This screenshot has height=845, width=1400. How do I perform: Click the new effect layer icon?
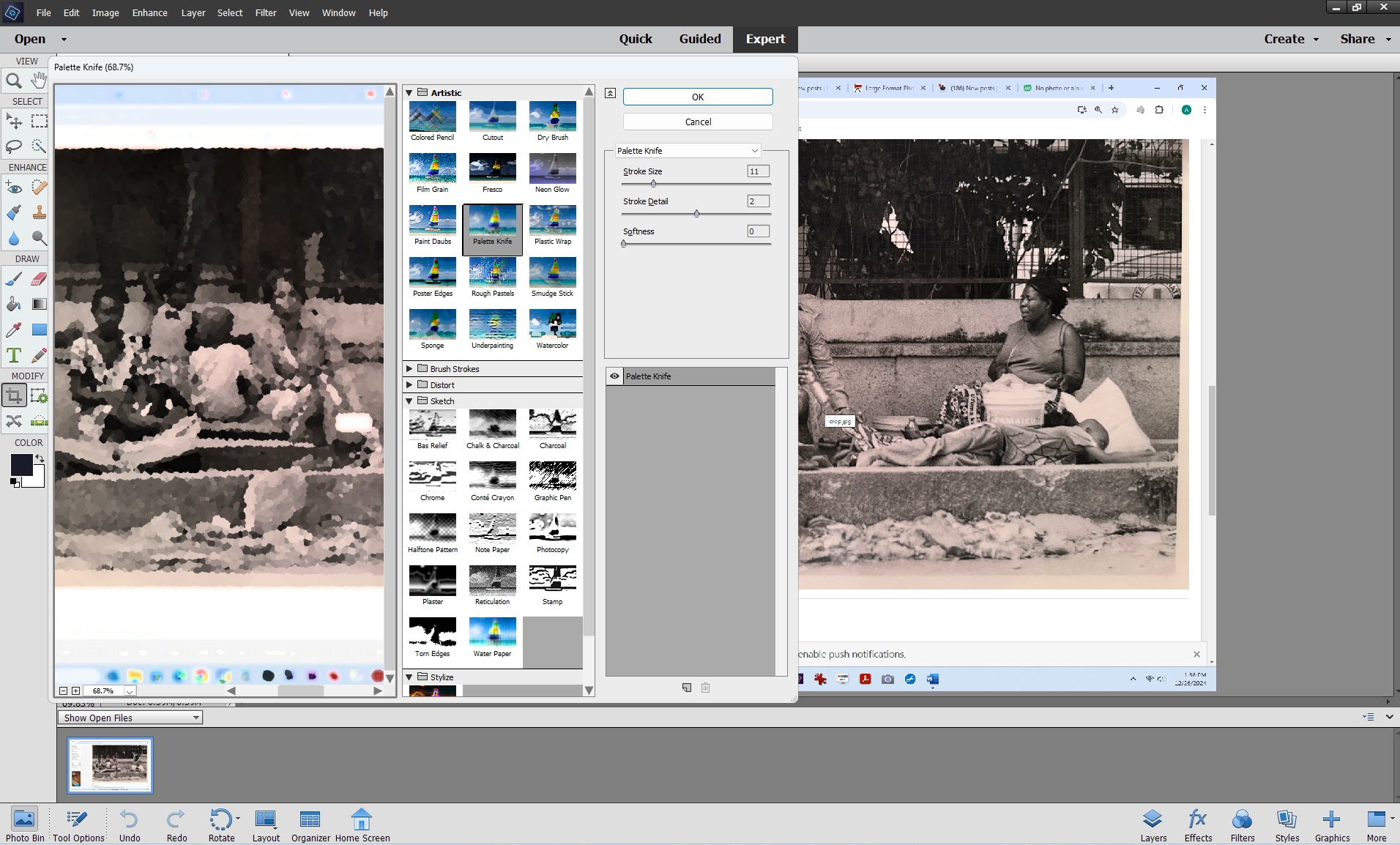pyautogui.click(x=686, y=688)
